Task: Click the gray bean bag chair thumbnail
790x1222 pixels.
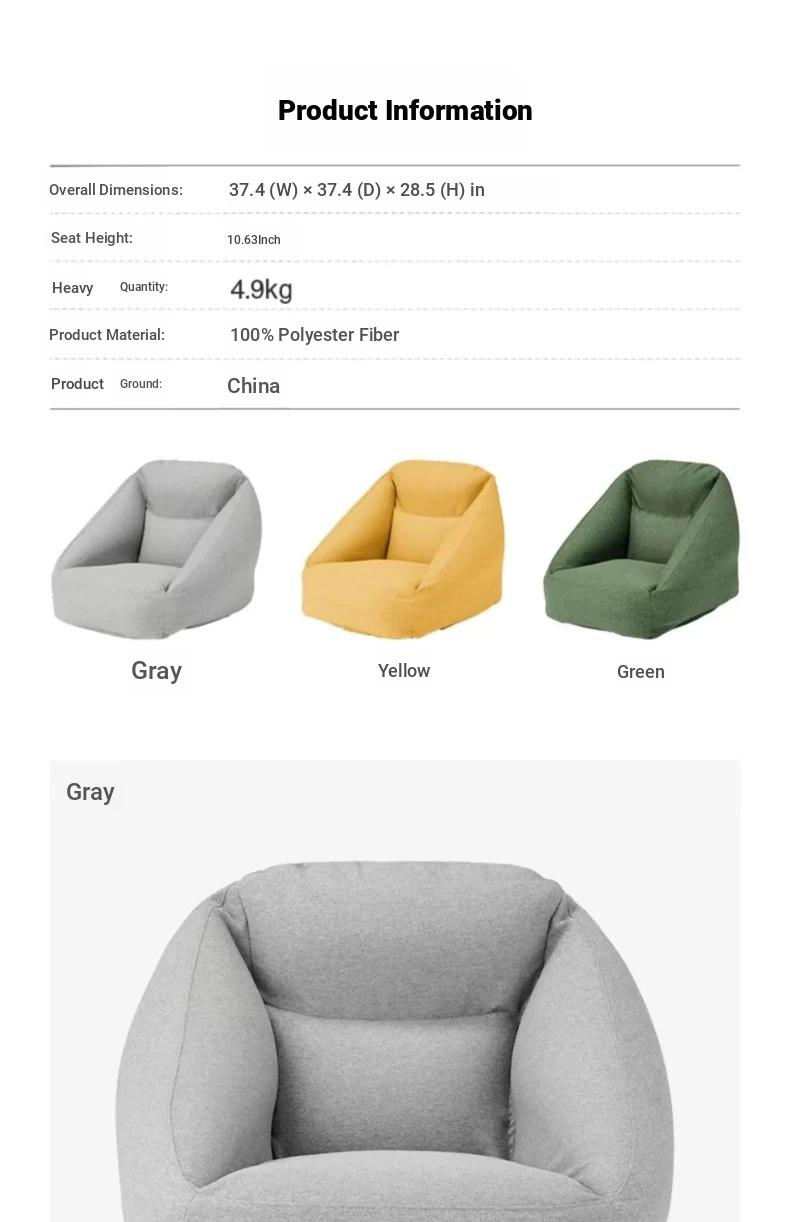Action: coord(157,549)
